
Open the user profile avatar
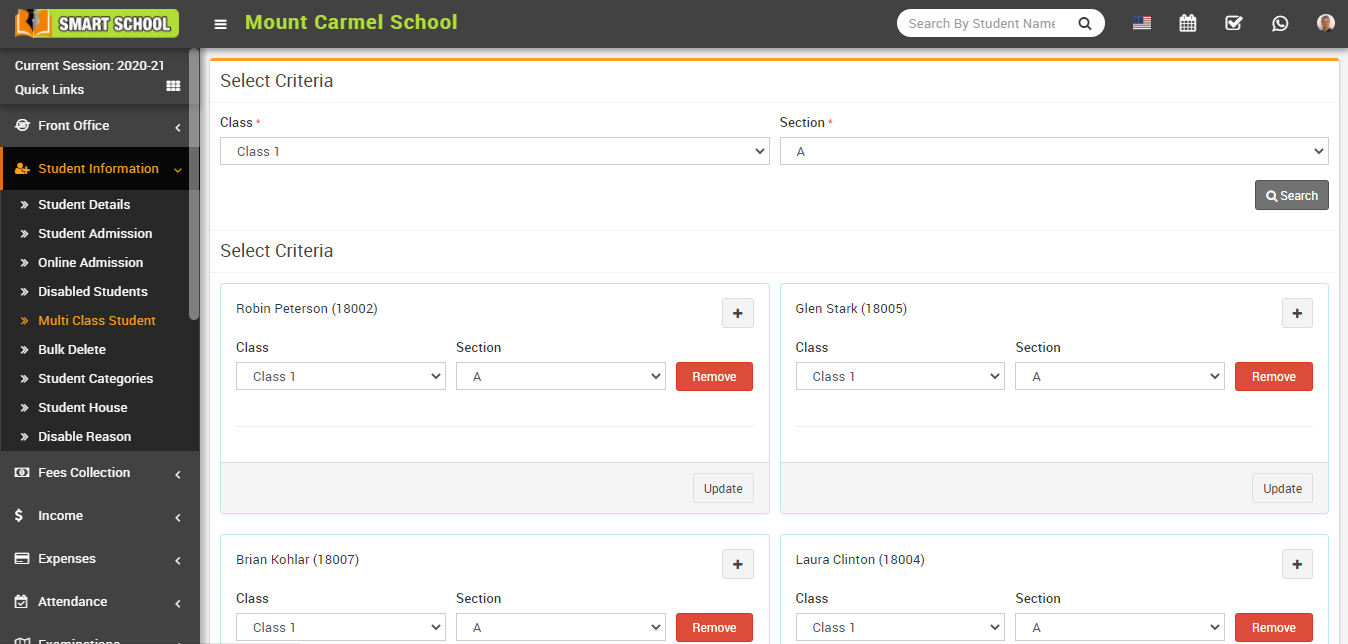click(1324, 22)
